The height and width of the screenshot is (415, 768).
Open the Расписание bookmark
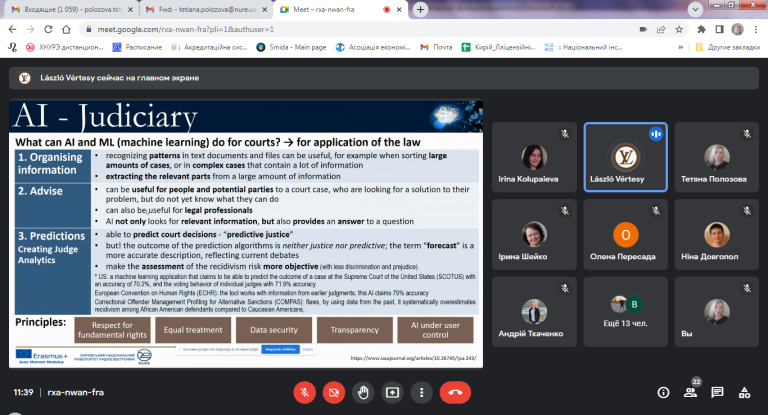click(x=137, y=47)
